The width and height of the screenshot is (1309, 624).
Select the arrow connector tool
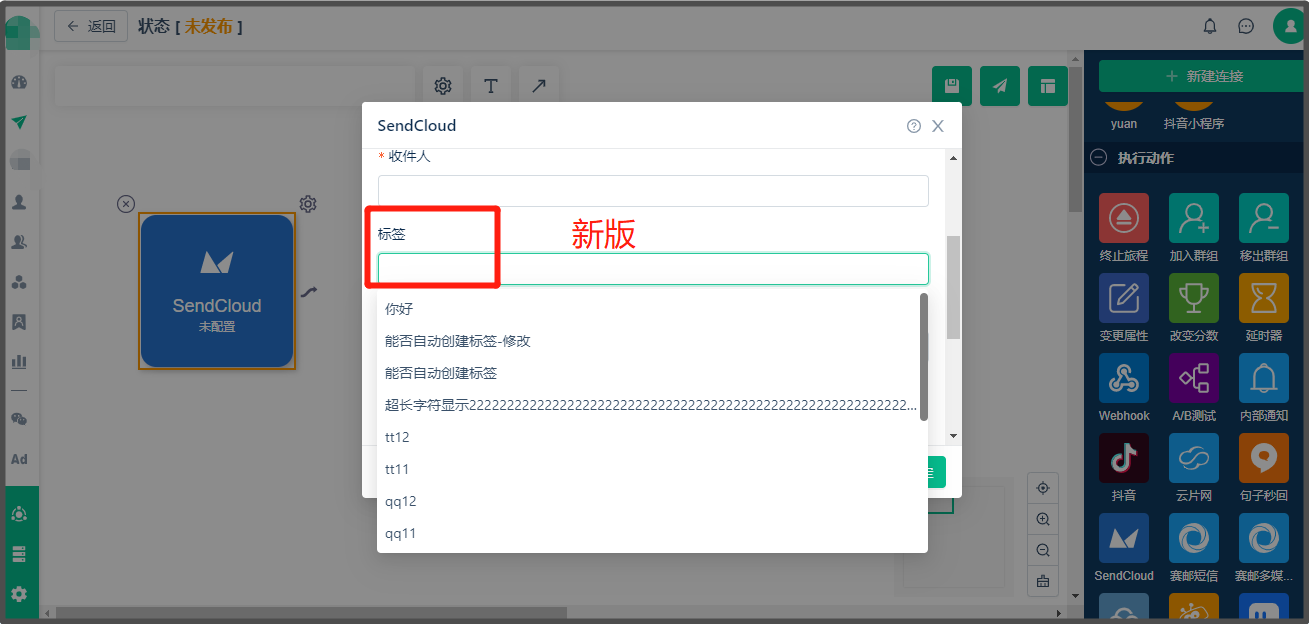tap(539, 86)
